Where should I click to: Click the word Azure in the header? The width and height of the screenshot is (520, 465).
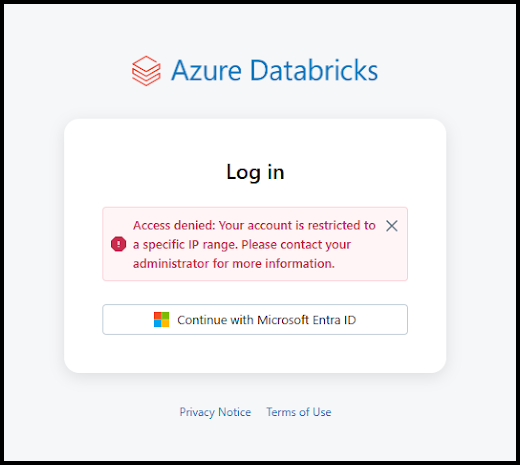(206, 70)
